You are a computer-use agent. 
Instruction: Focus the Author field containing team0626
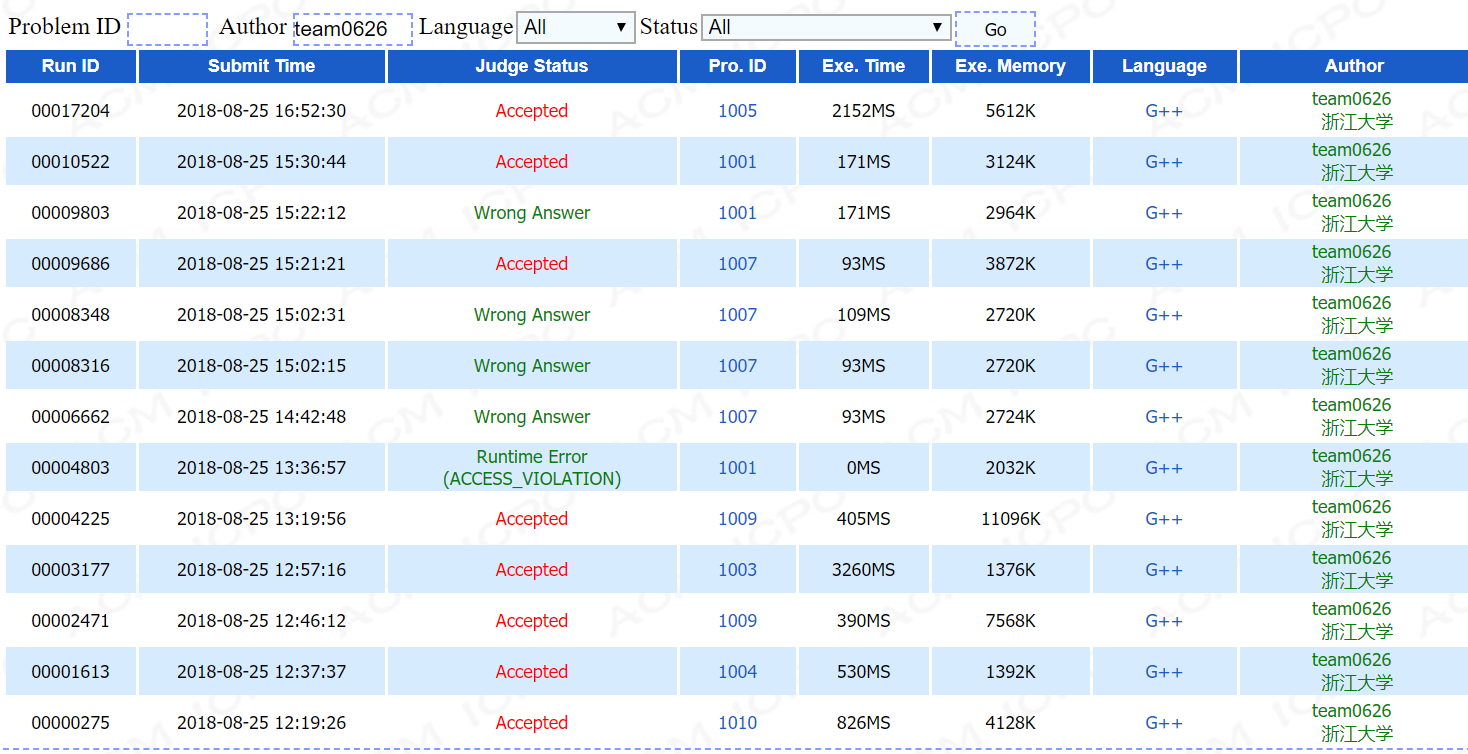click(x=352, y=29)
